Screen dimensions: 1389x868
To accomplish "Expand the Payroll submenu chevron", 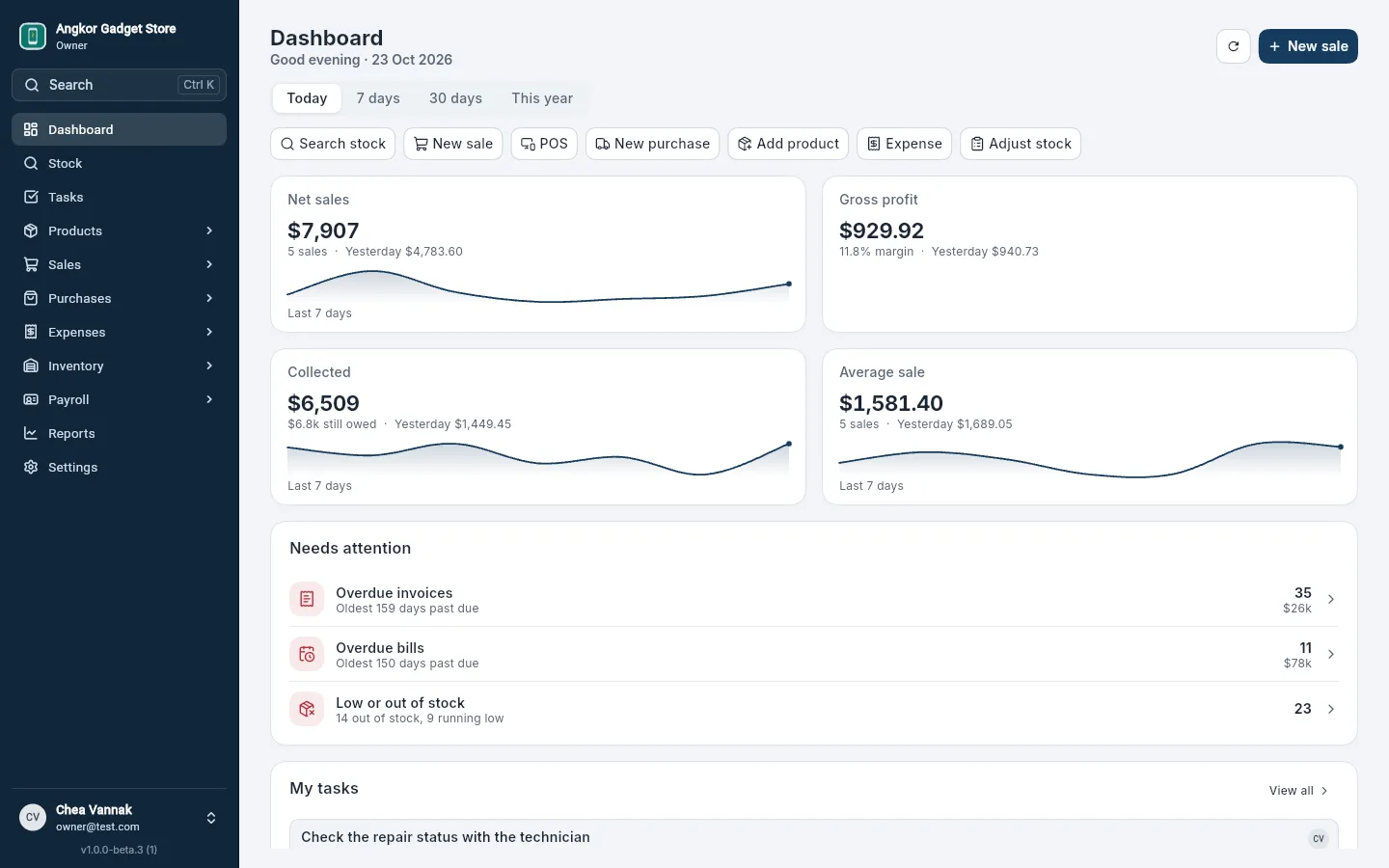I will [x=209, y=399].
